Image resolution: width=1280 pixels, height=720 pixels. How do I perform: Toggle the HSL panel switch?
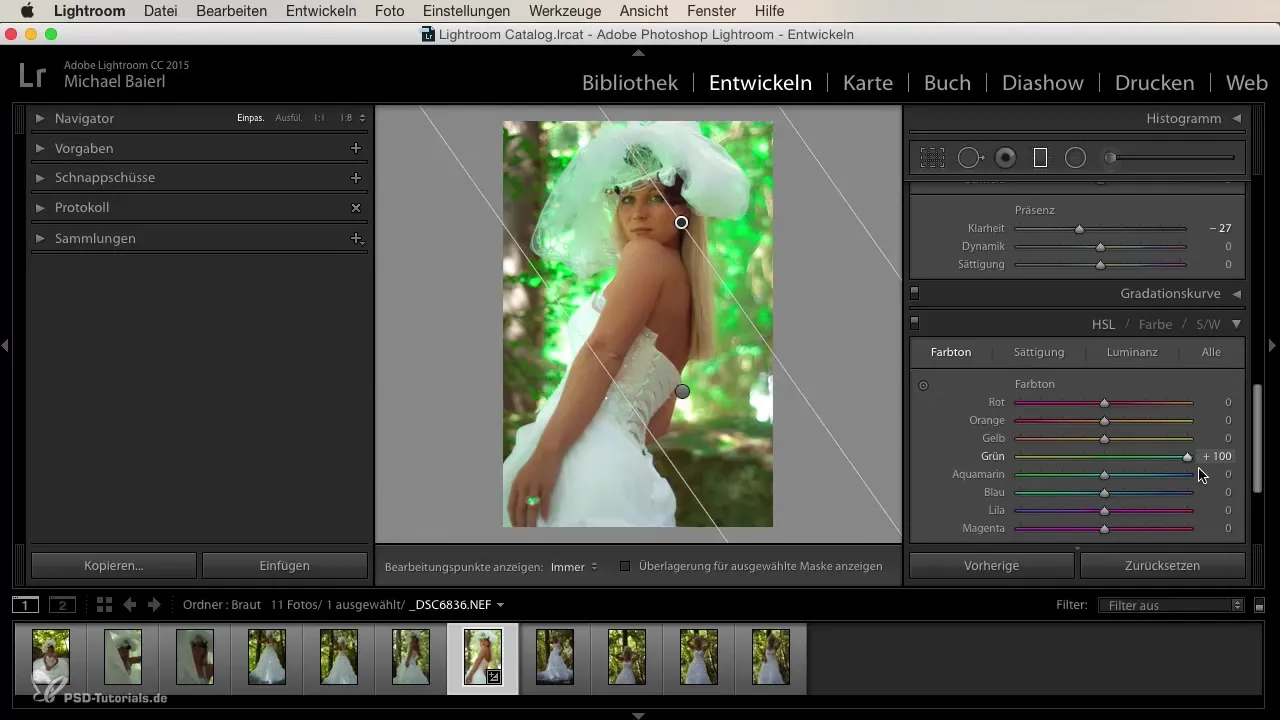pos(914,324)
